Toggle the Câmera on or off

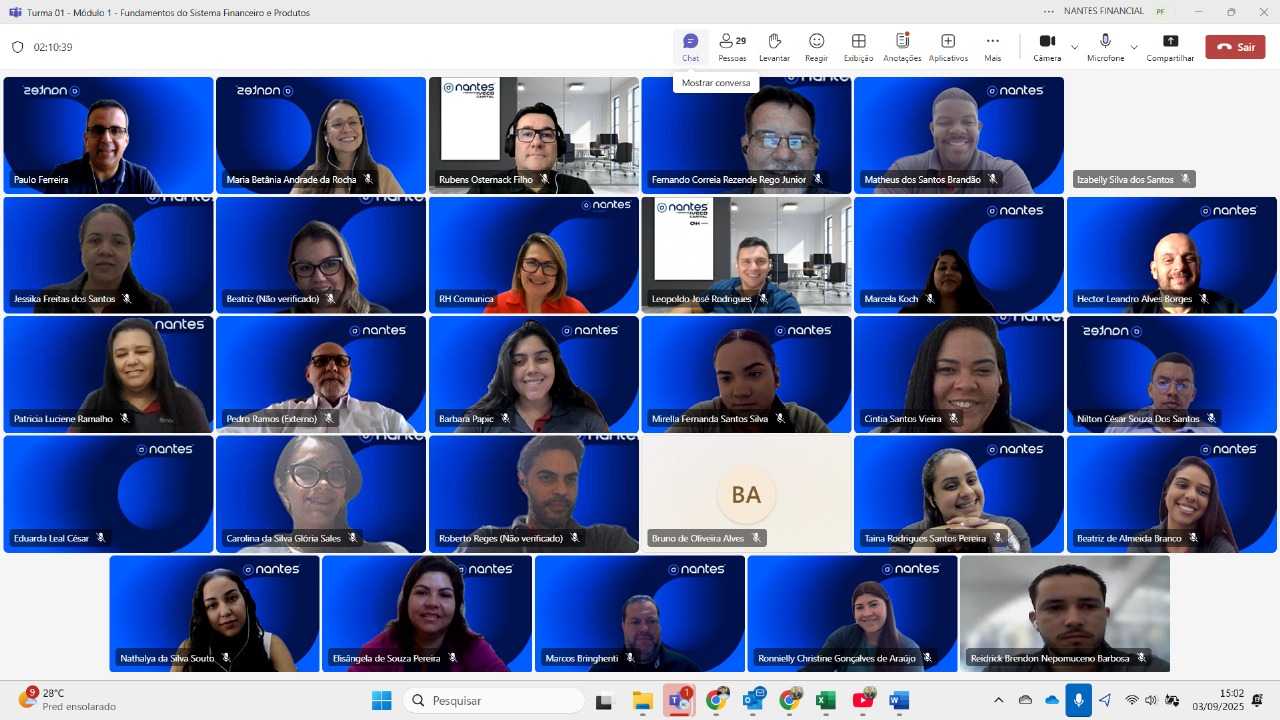coord(1047,46)
